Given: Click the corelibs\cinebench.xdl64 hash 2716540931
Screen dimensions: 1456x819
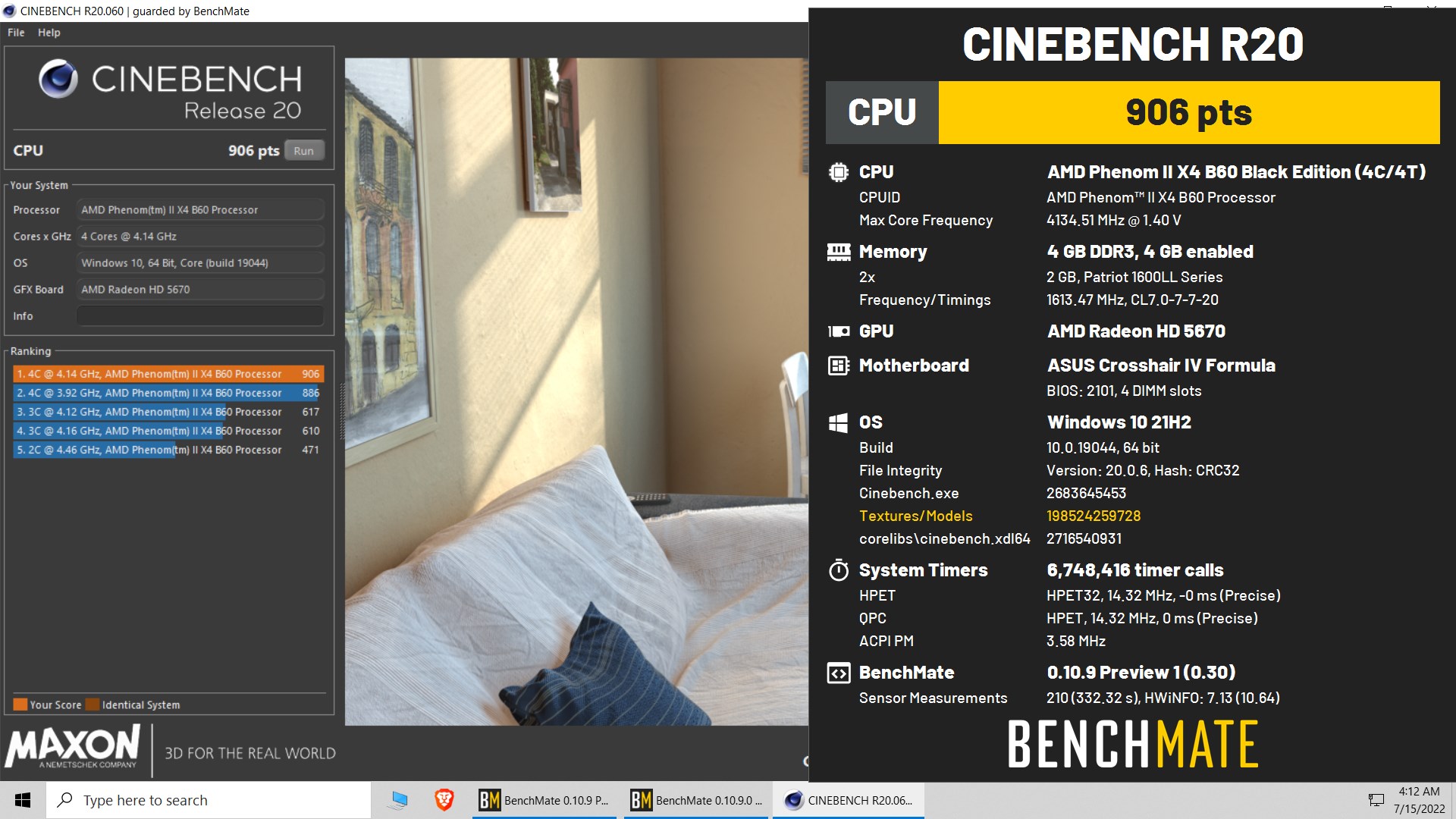Looking at the screenshot, I should 1084,538.
